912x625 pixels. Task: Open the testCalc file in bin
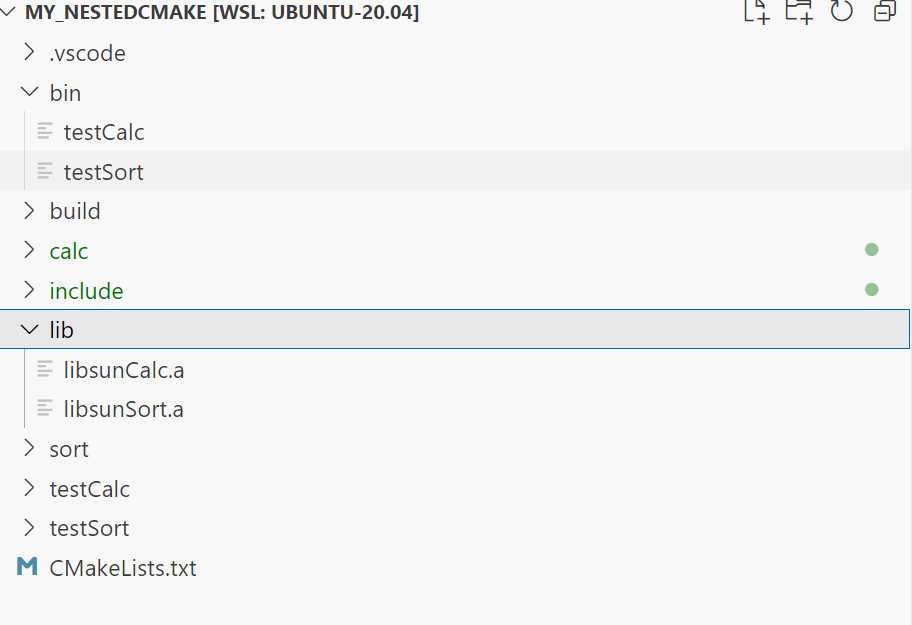coord(104,132)
